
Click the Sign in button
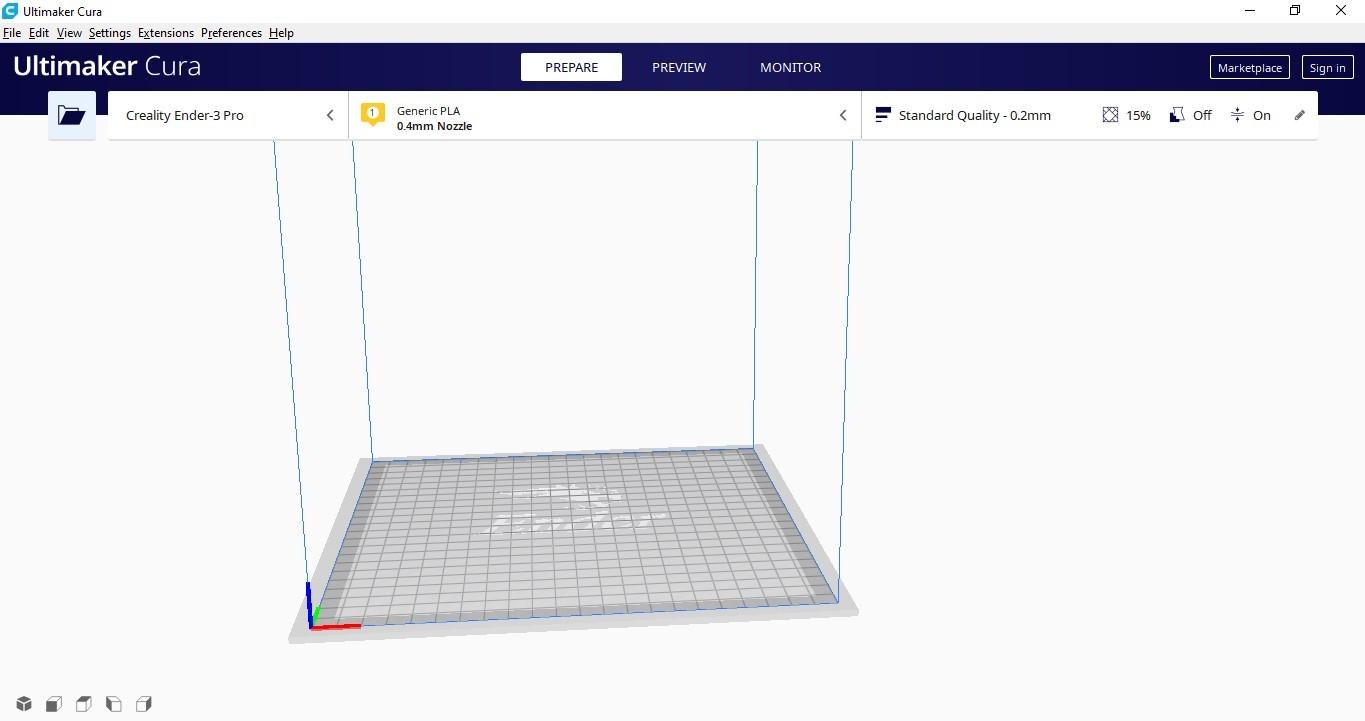pos(1327,67)
